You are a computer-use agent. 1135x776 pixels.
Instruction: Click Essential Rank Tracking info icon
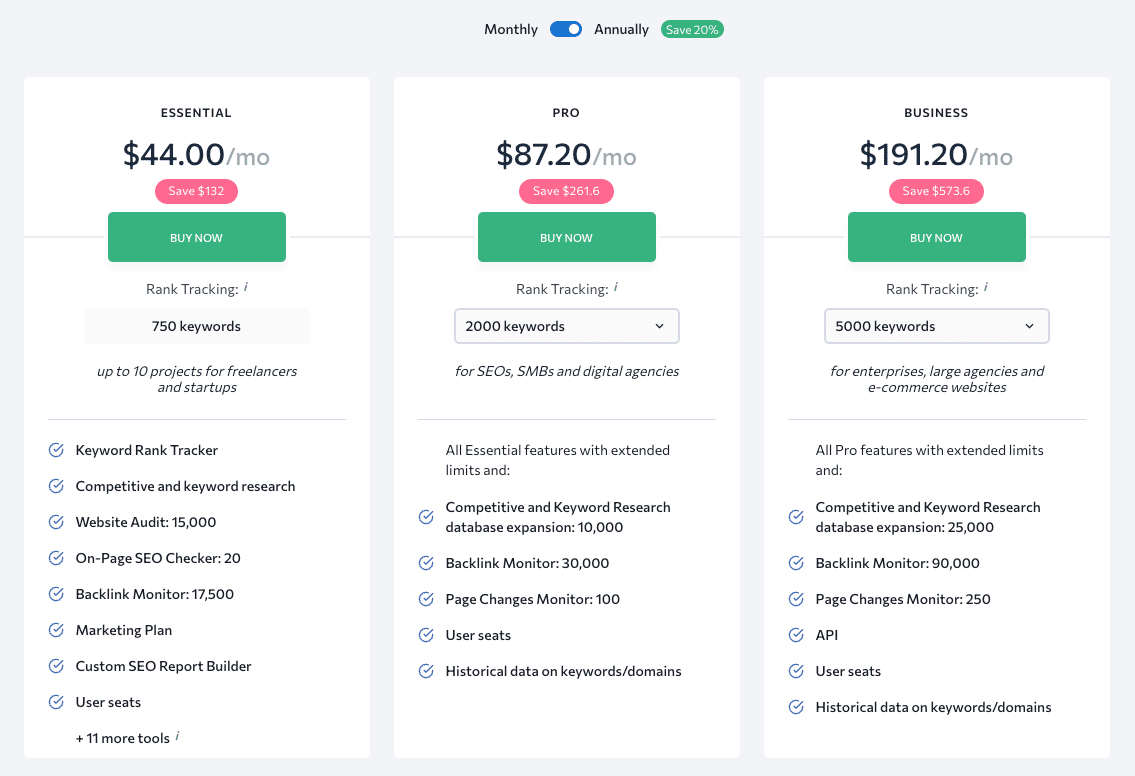click(245, 287)
